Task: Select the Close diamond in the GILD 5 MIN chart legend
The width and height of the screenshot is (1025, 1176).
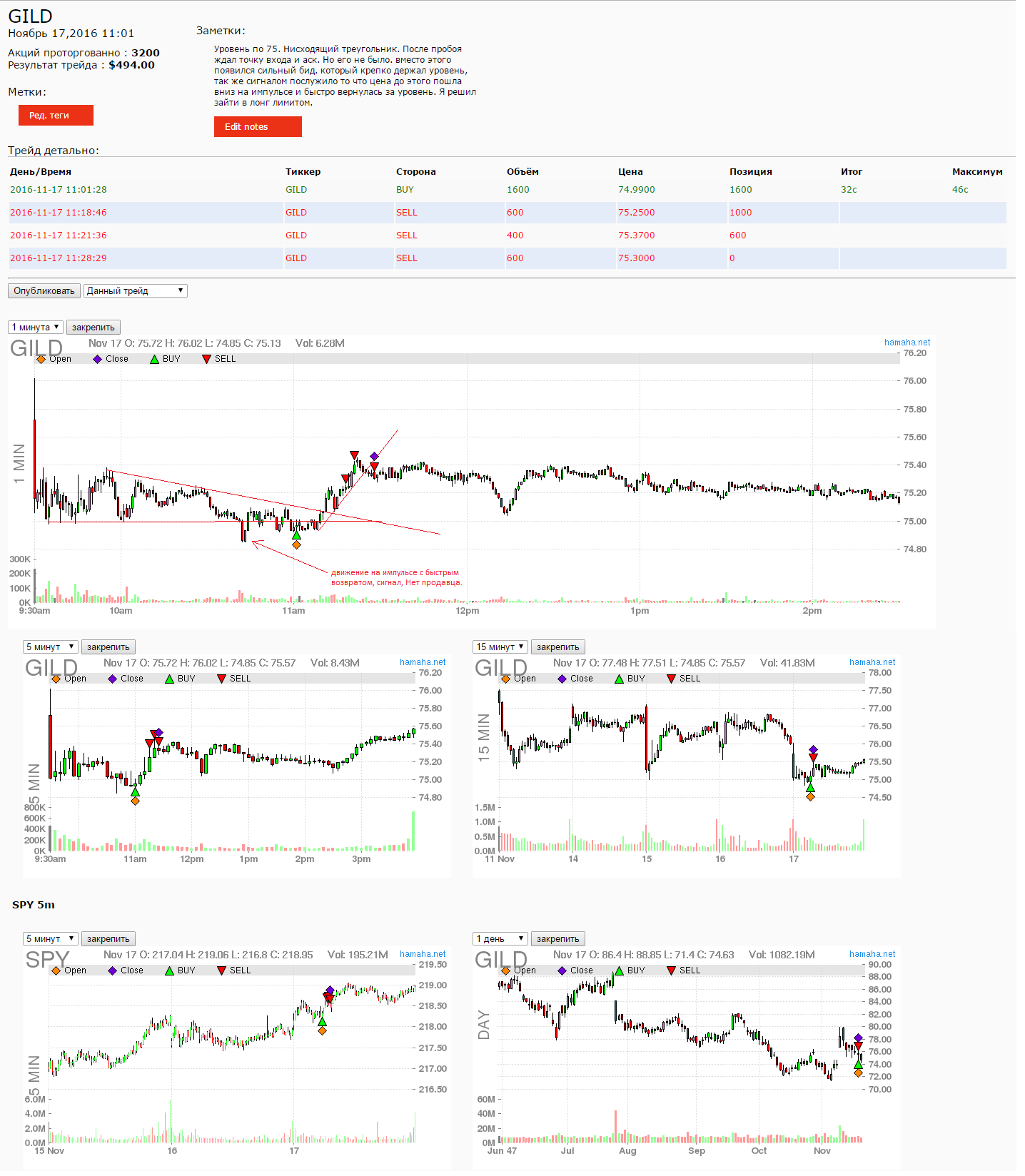Action: point(113,679)
